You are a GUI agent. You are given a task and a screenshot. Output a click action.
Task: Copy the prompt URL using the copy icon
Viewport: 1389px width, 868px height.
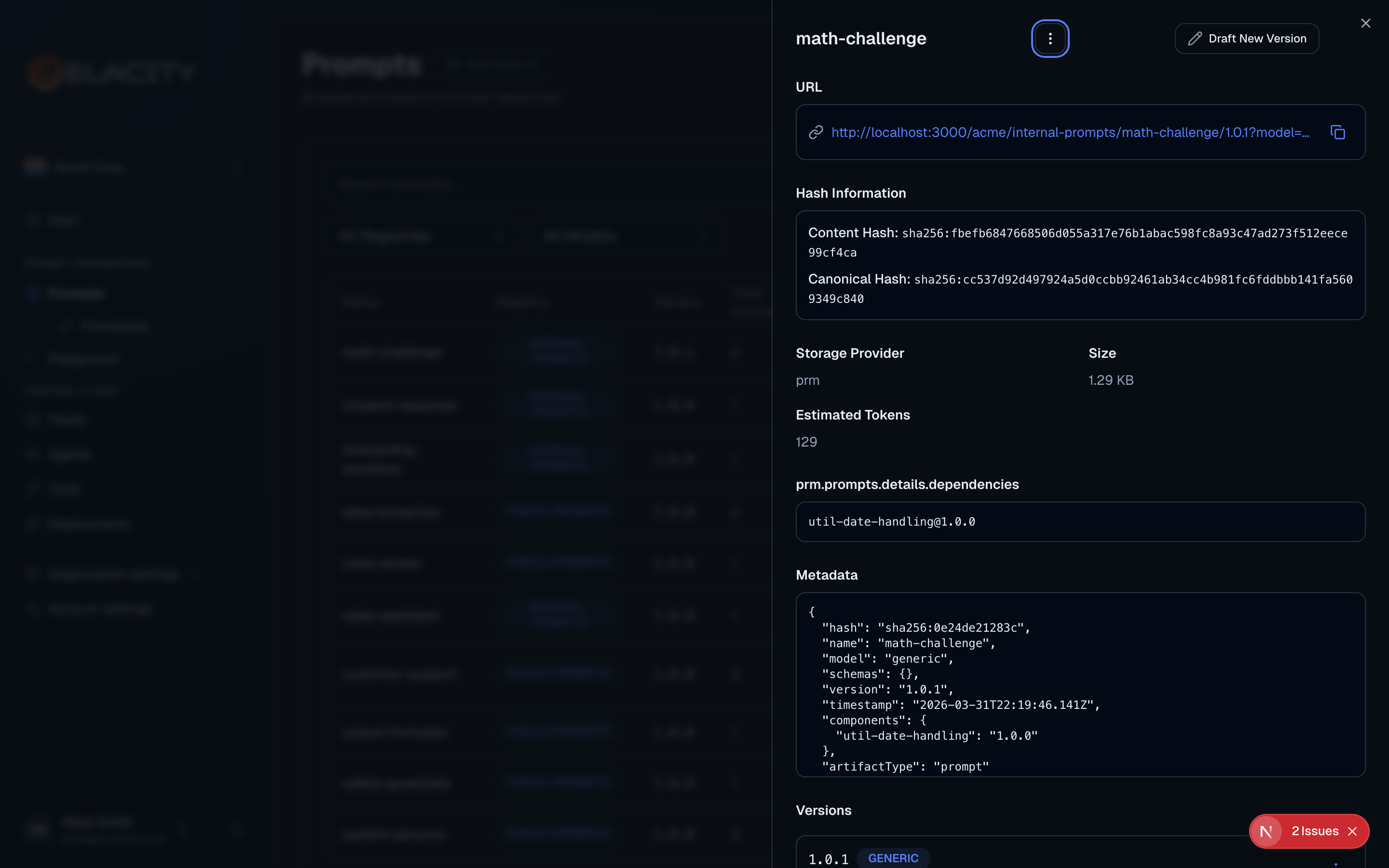coord(1338,132)
